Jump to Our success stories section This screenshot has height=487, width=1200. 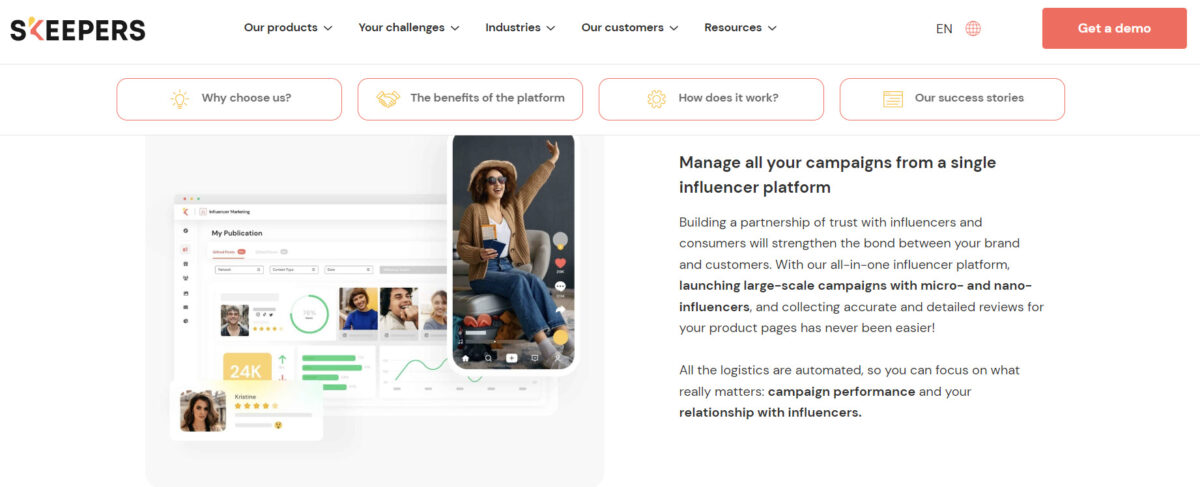(952, 99)
